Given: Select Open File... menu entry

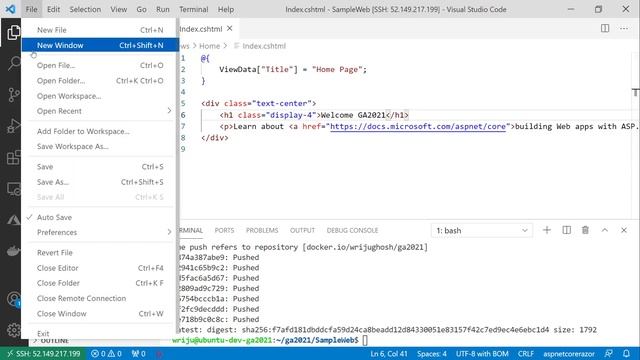Looking at the screenshot, I should pyautogui.click(x=100, y=65).
